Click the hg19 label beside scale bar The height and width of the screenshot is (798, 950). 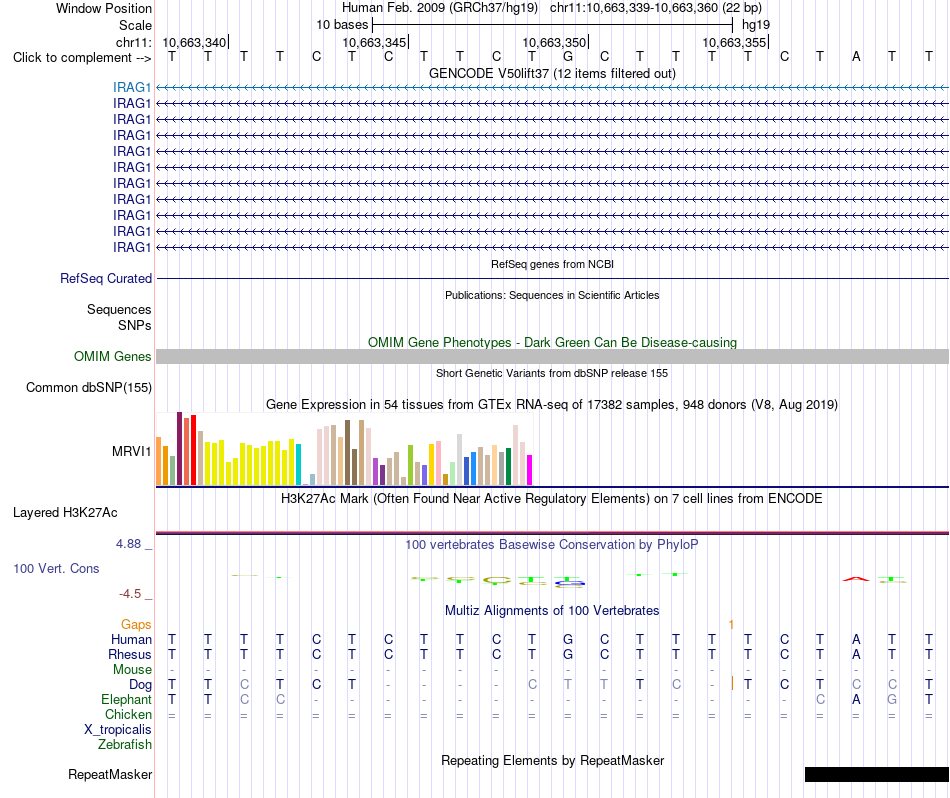(756, 25)
